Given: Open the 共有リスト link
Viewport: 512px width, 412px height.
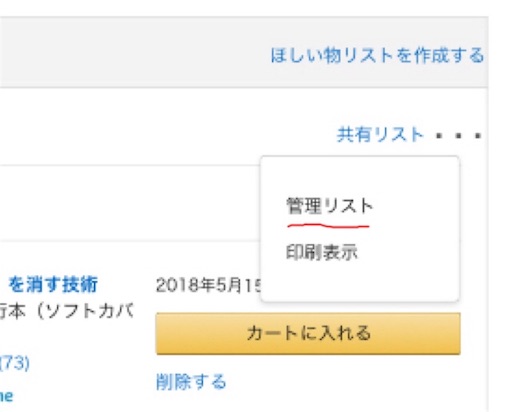Looking at the screenshot, I should click(380, 135).
